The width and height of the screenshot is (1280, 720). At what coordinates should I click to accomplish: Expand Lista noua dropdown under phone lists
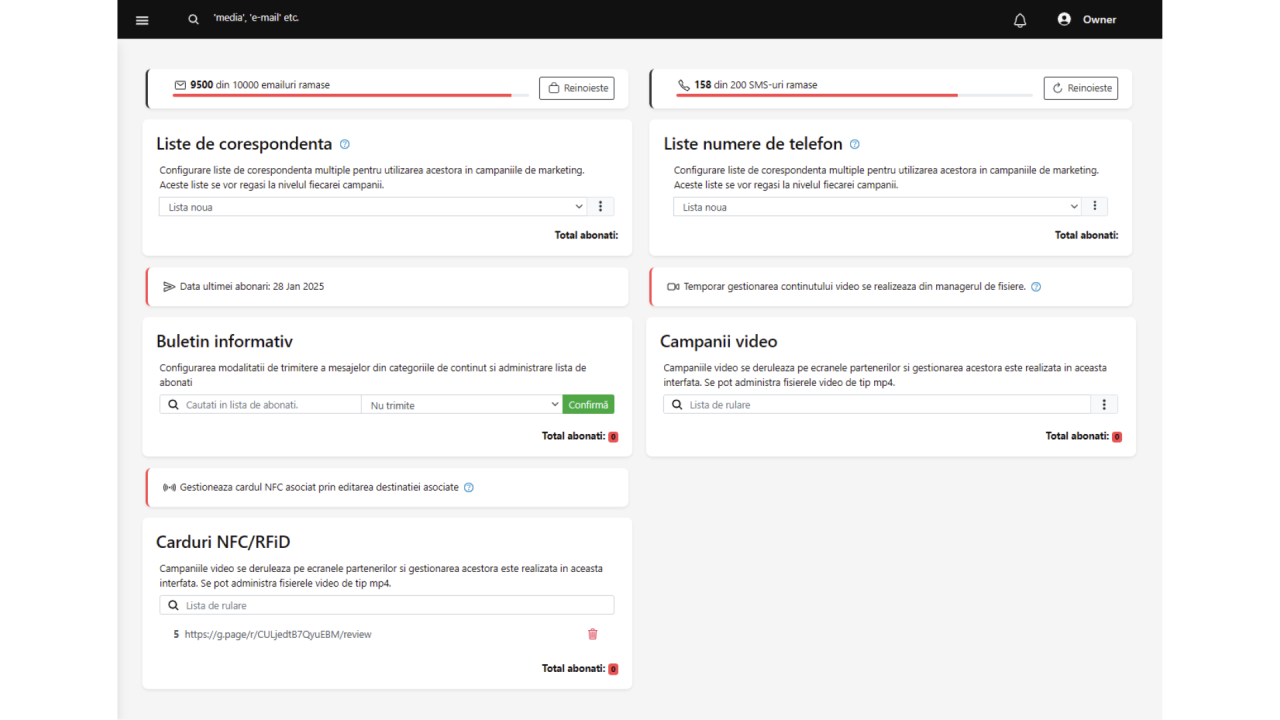point(877,207)
